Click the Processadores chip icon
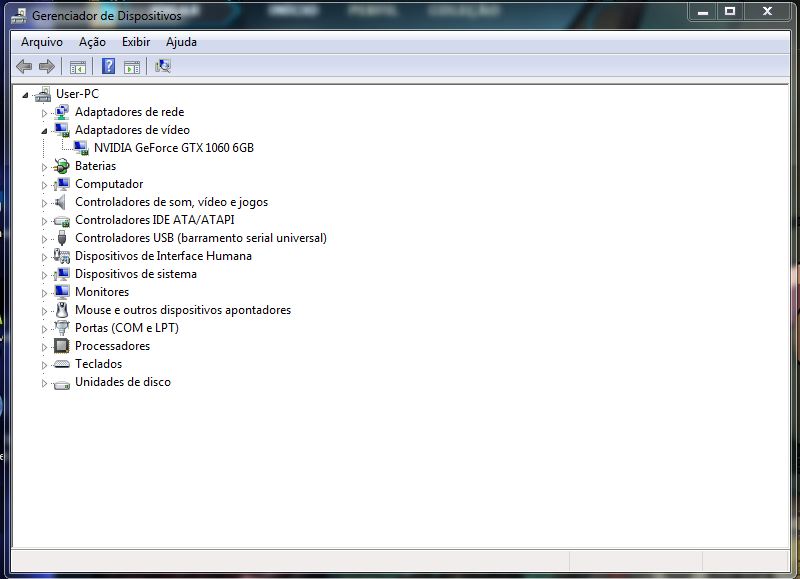Screen dimensions: 800x579 (62, 346)
